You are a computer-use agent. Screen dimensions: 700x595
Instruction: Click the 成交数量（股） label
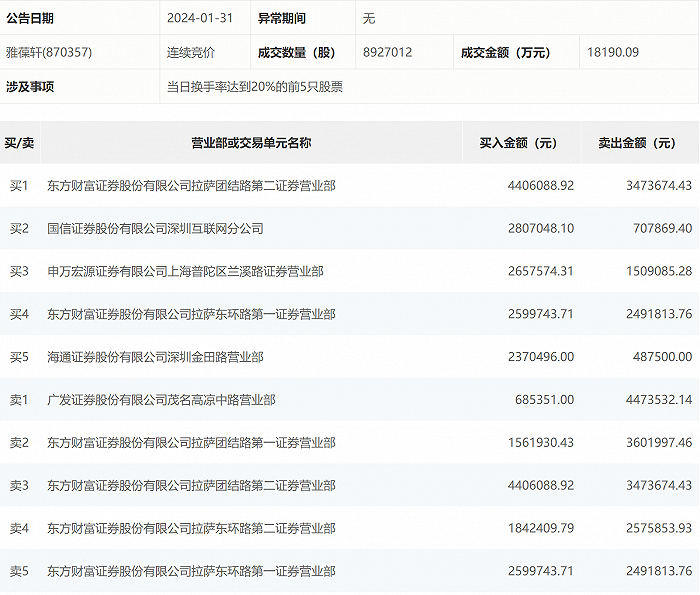pos(296,52)
